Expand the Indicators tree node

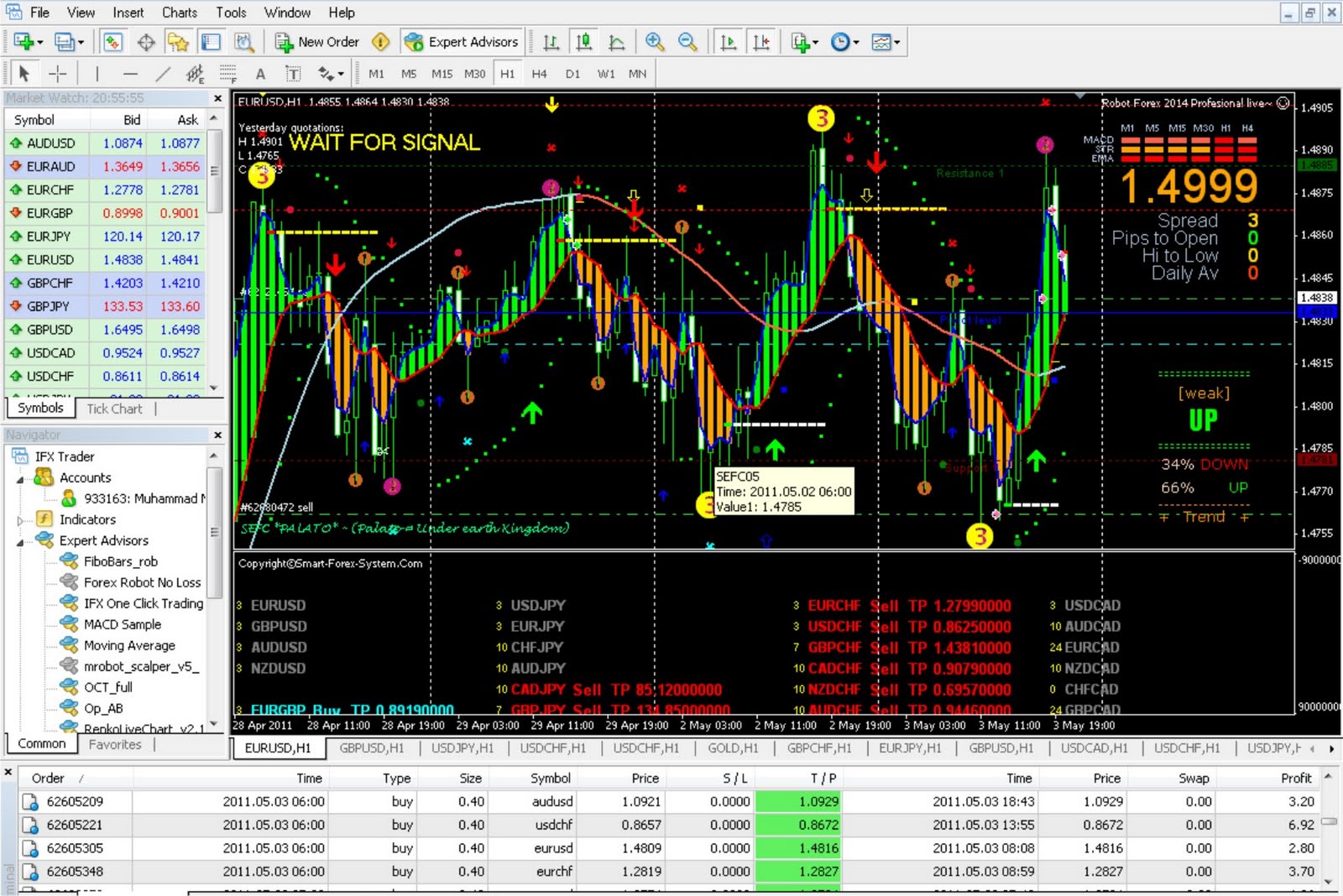(20, 520)
